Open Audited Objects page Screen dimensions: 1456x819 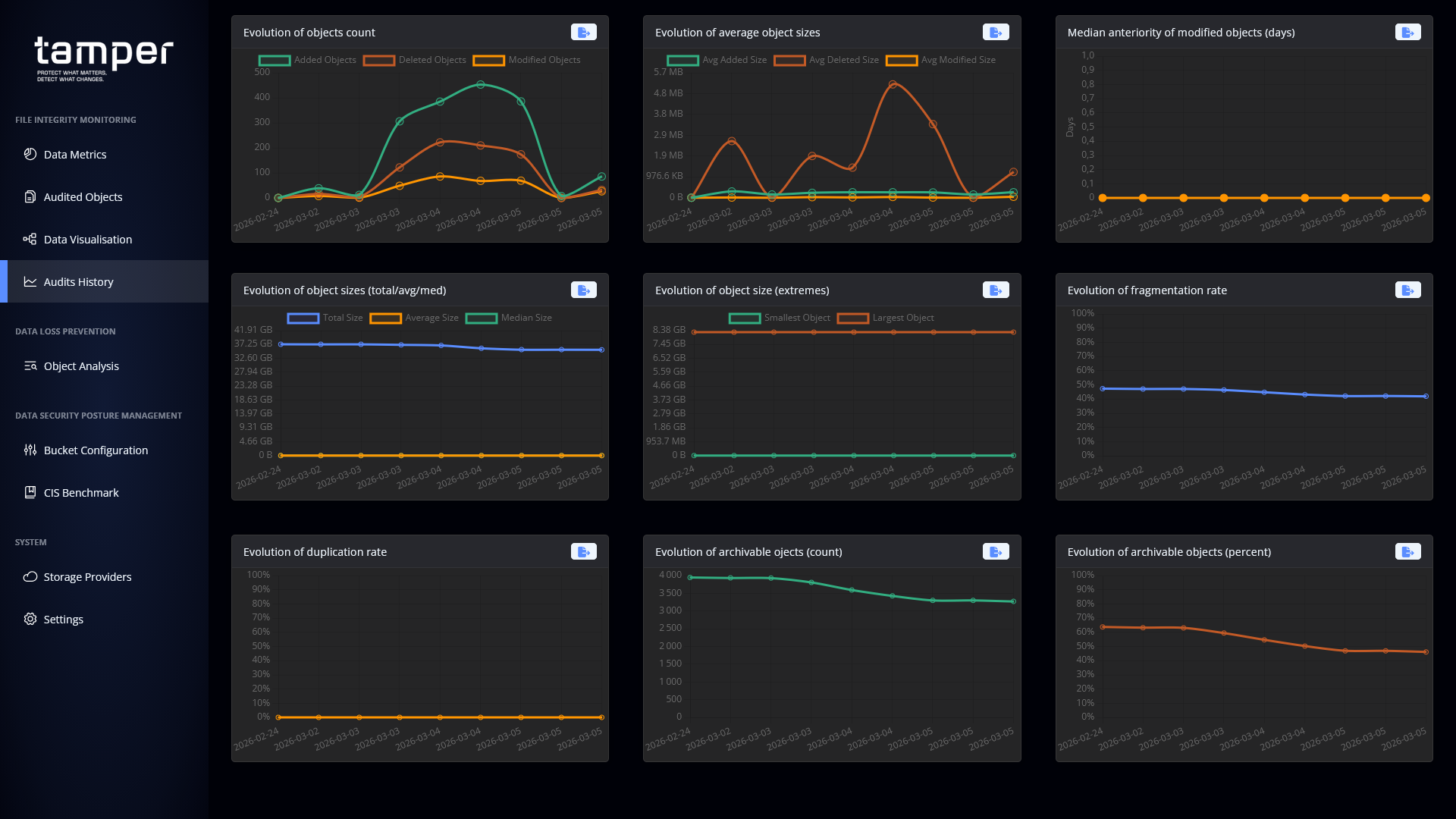83,196
